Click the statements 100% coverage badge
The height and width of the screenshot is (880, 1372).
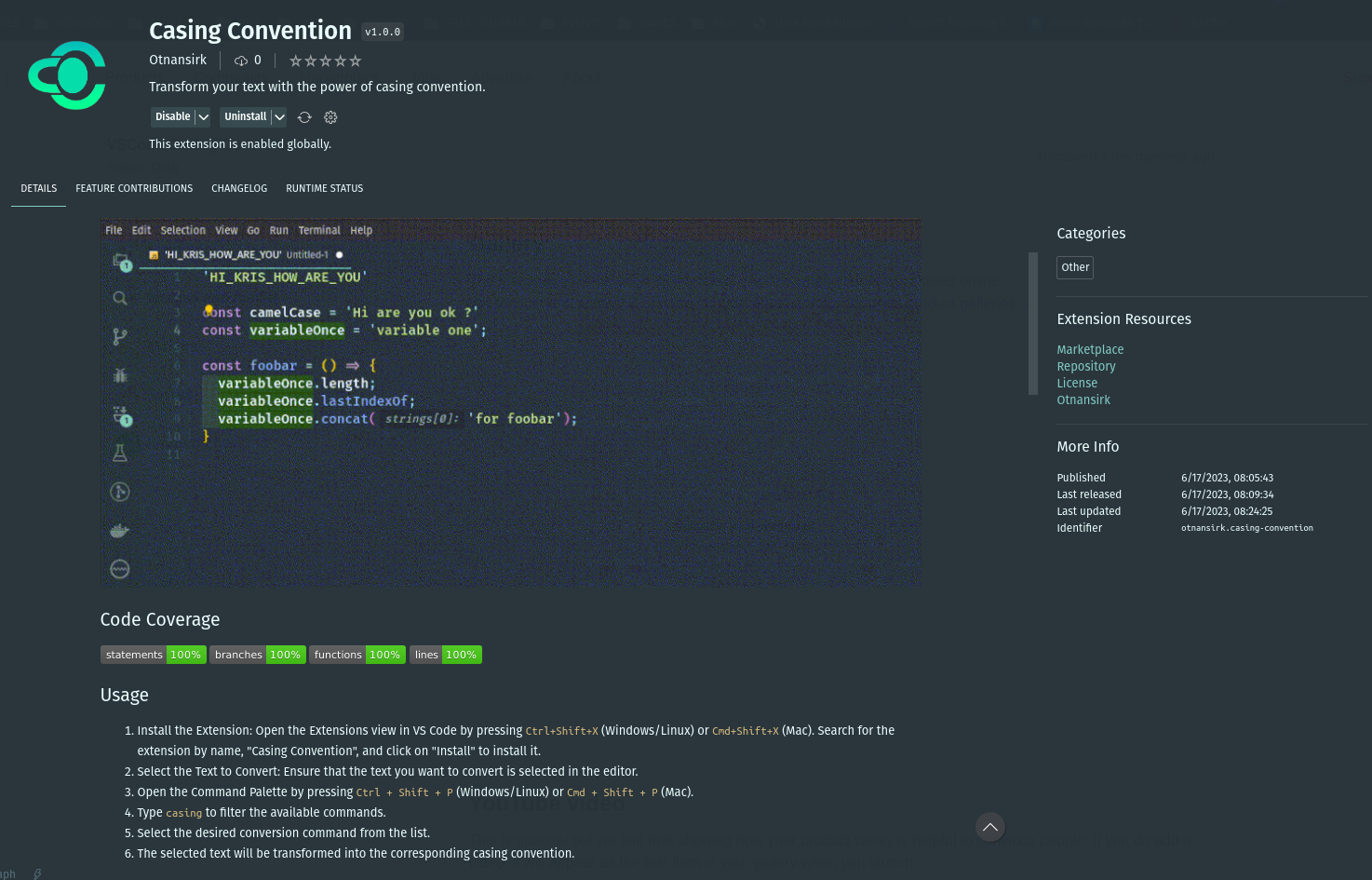click(x=154, y=655)
